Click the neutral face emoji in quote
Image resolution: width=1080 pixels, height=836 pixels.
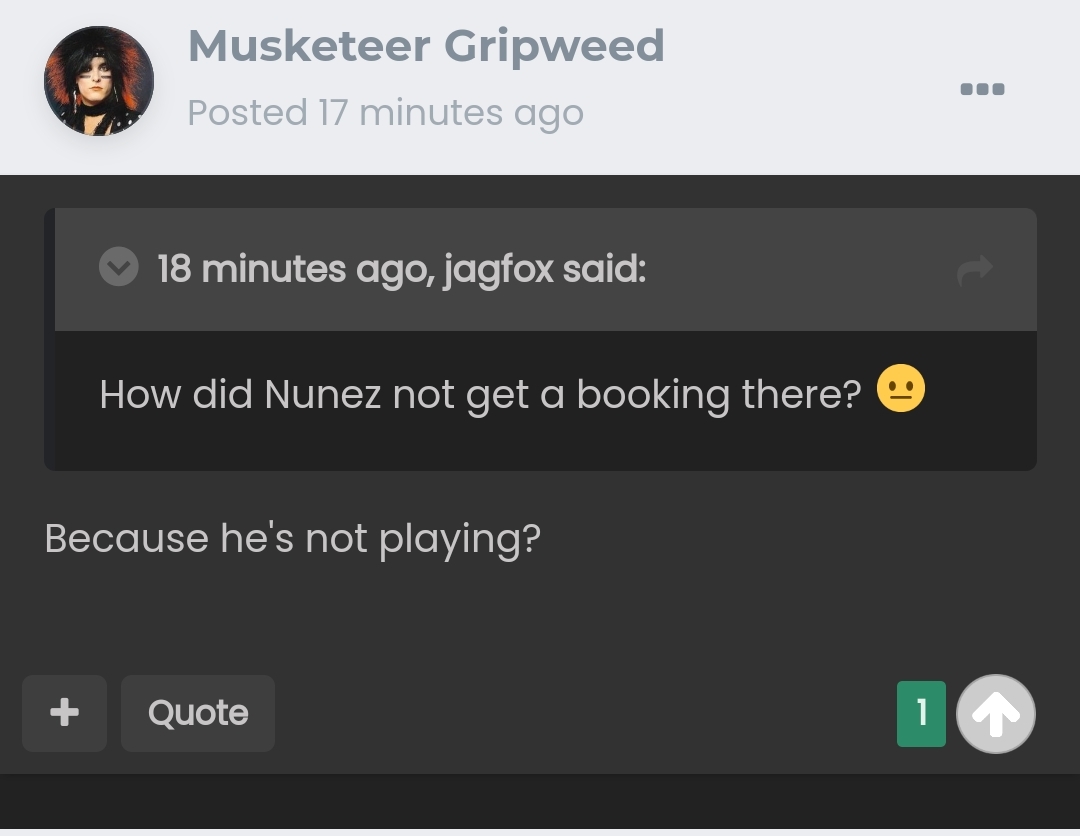pos(901,388)
